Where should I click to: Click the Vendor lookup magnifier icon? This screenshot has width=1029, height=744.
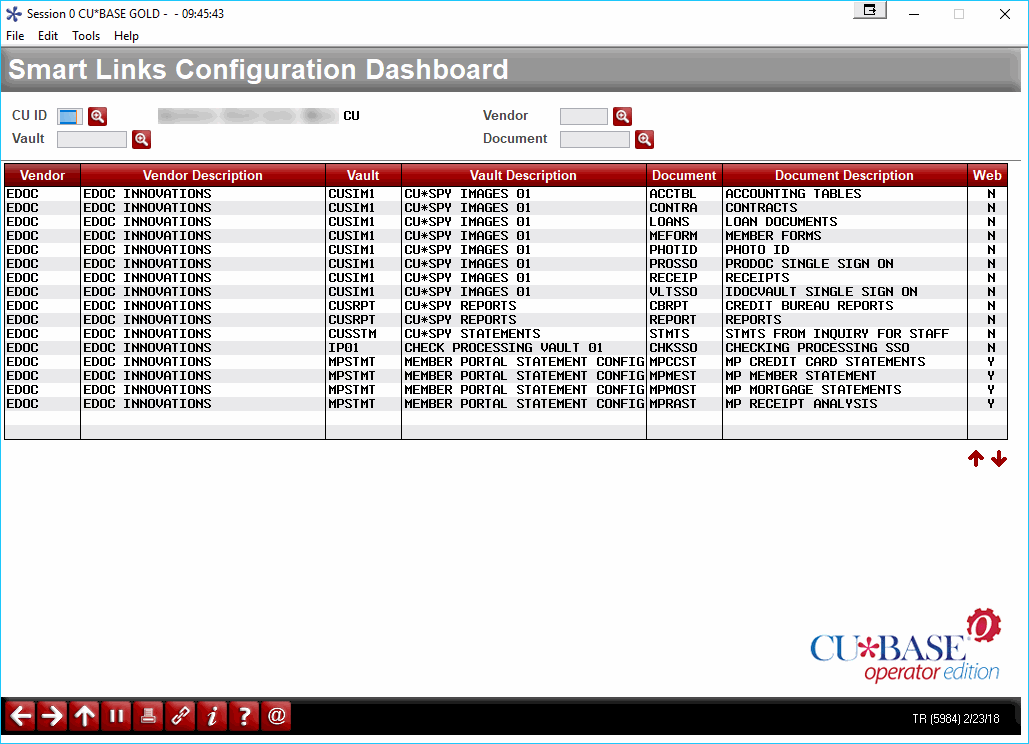[x=622, y=116]
